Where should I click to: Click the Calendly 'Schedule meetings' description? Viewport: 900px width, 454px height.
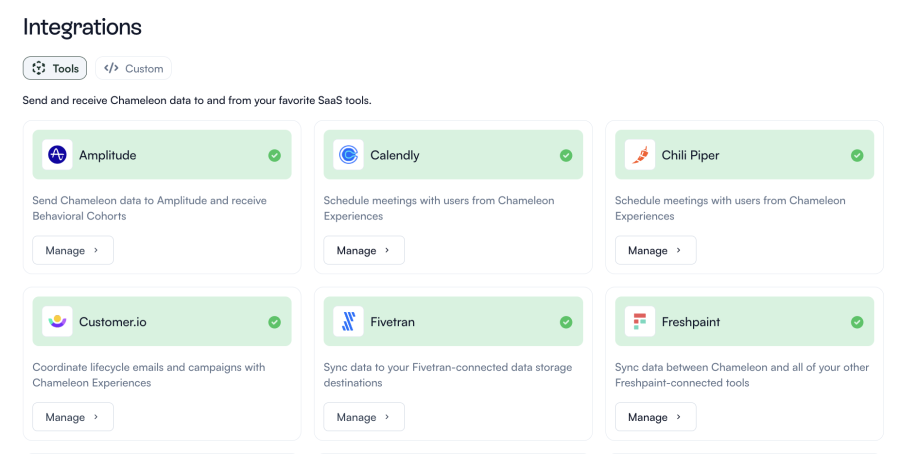coord(439,208)
